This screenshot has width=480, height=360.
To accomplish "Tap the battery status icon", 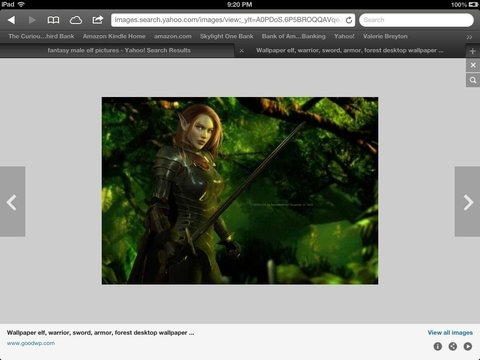I will tap(473, 5).
